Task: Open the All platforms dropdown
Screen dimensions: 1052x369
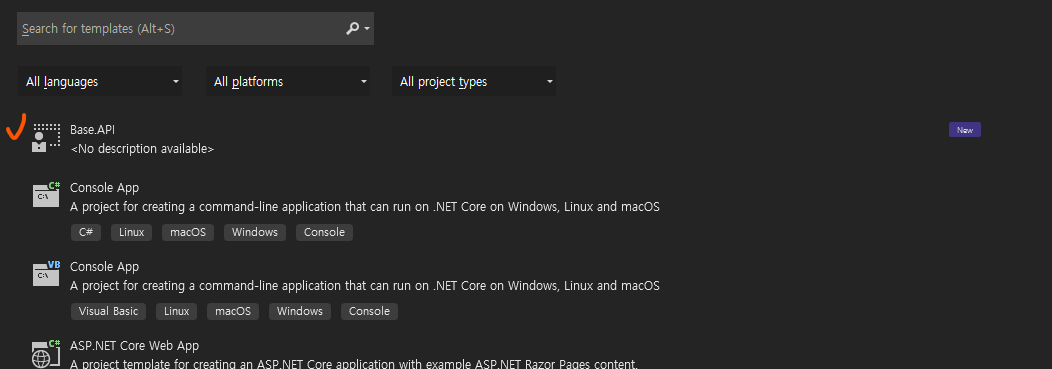Action: click(x=287, y=81)
